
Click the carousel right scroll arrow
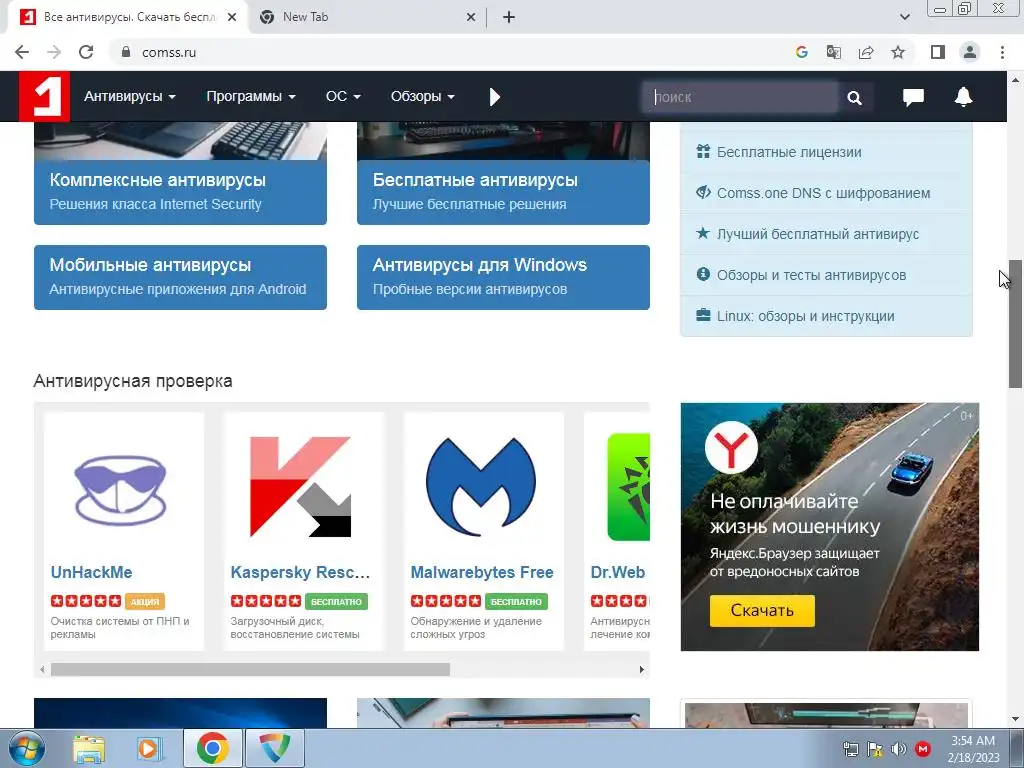click(x=641, y=669)
